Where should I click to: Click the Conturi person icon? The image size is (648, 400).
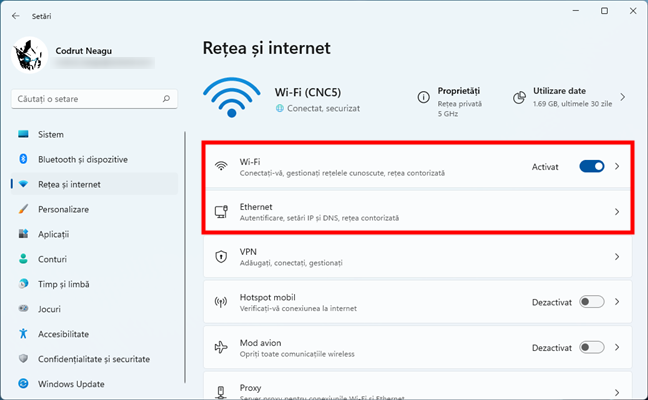[24, 259]
